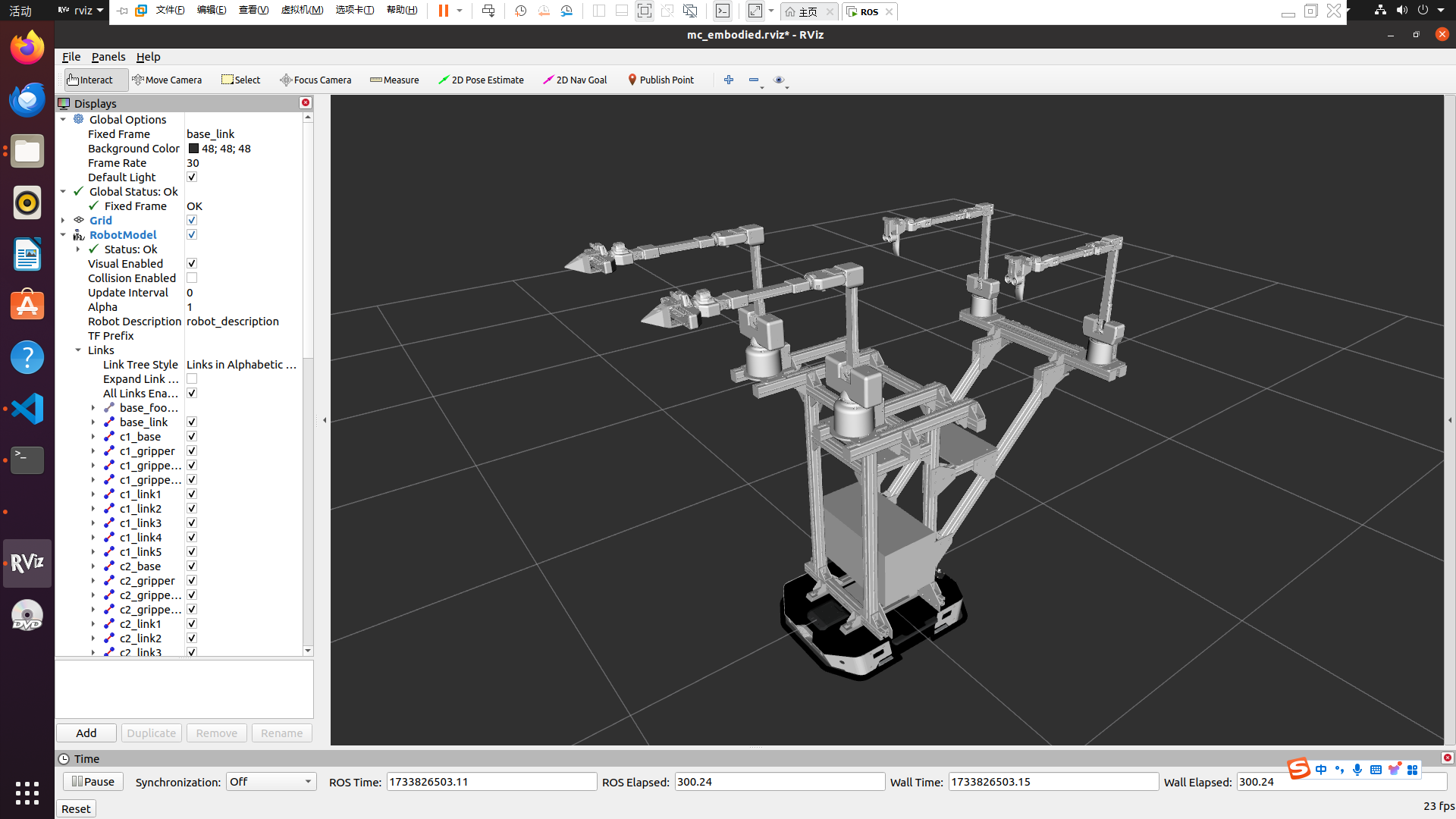Expand the Grid display
This screenshot has width=1456, height=819.
pyautogui.click(x=63, y=220)
